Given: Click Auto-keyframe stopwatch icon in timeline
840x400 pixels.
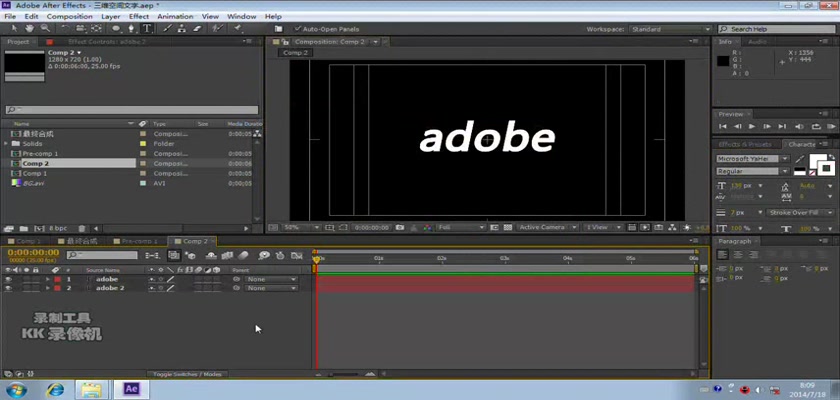Looking at the screenshot, I should tap(280, 256).
